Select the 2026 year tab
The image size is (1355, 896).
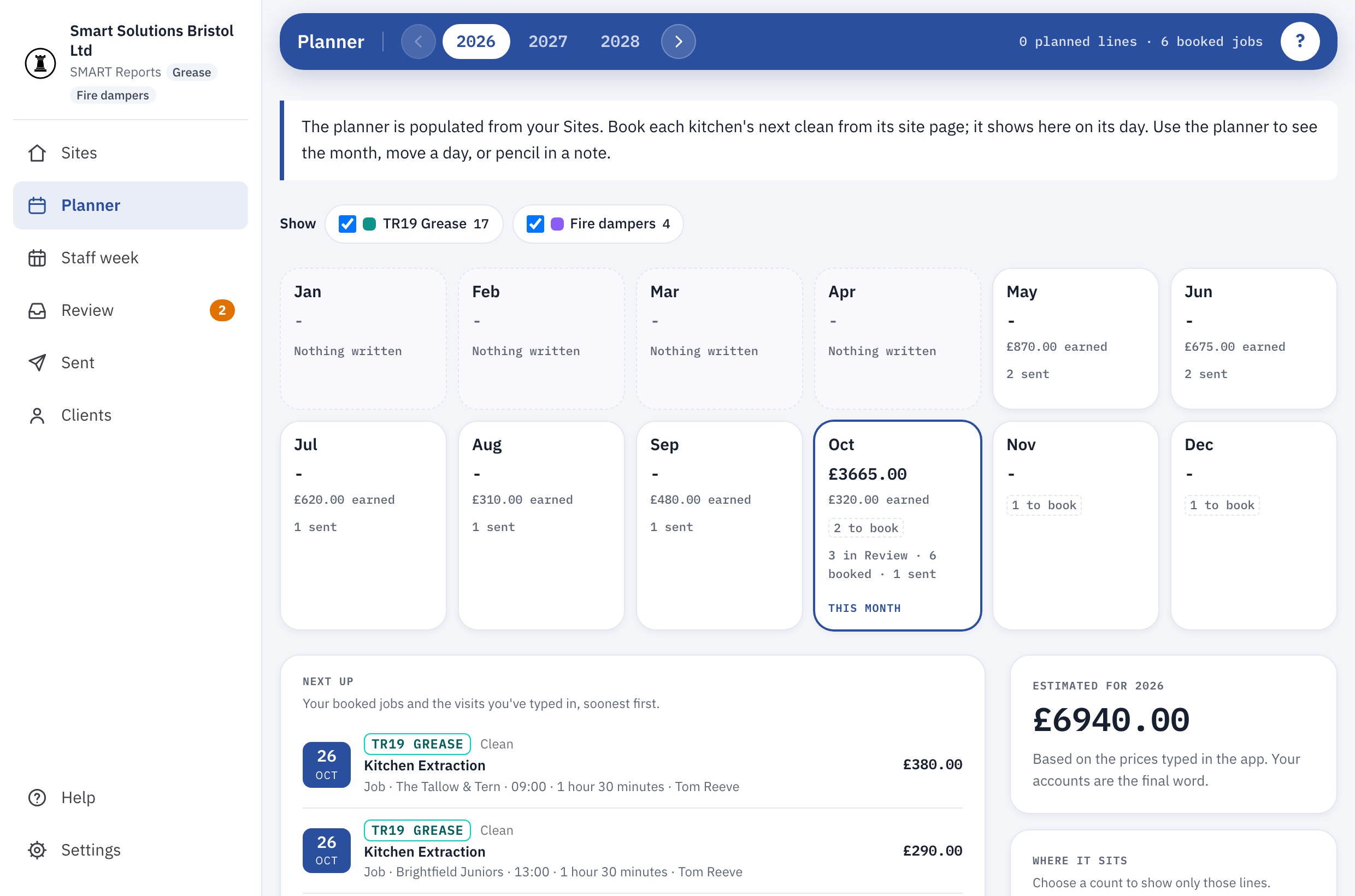pos(476,42)
